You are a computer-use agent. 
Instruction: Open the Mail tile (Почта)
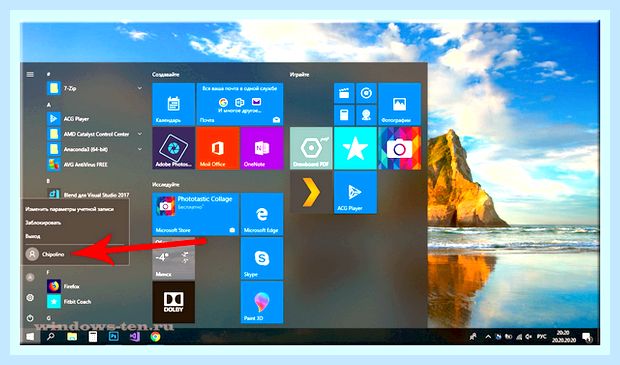(240, 104)
